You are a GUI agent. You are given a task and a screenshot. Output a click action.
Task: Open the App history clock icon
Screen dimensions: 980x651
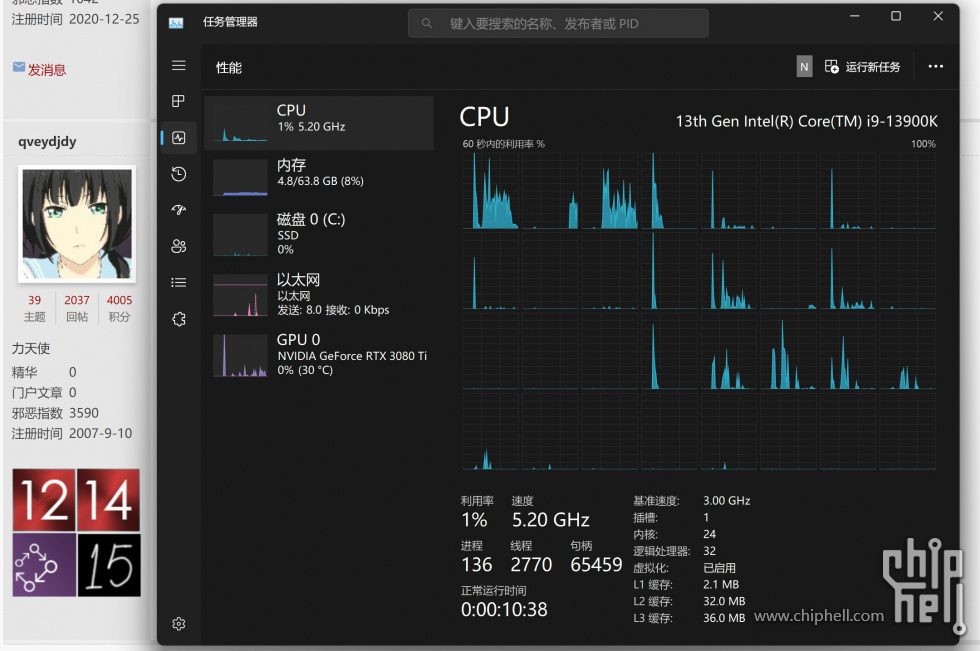179,174
